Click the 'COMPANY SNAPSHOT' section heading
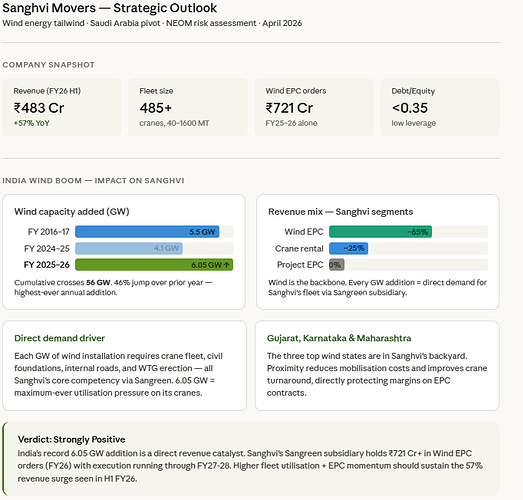The image size is (523, 500). click(x=48, y=65)
